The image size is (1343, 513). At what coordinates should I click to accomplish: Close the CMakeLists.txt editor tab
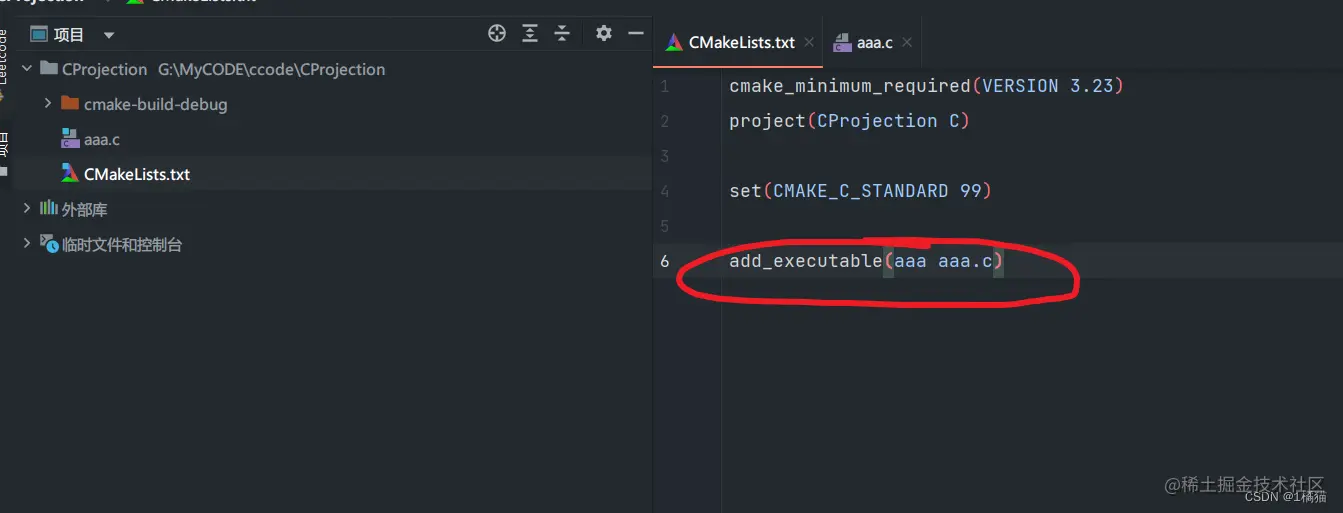[x=809, y=43]
